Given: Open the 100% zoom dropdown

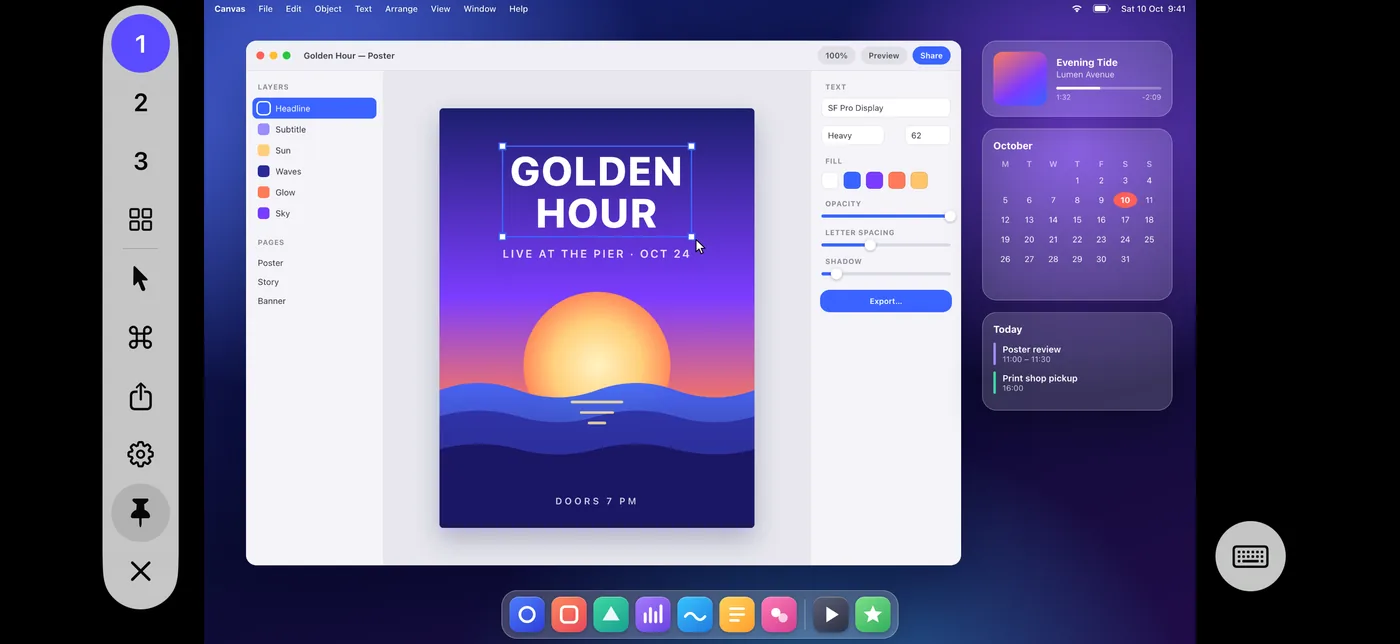Looking at the screenshot, I should pos(836,56).
